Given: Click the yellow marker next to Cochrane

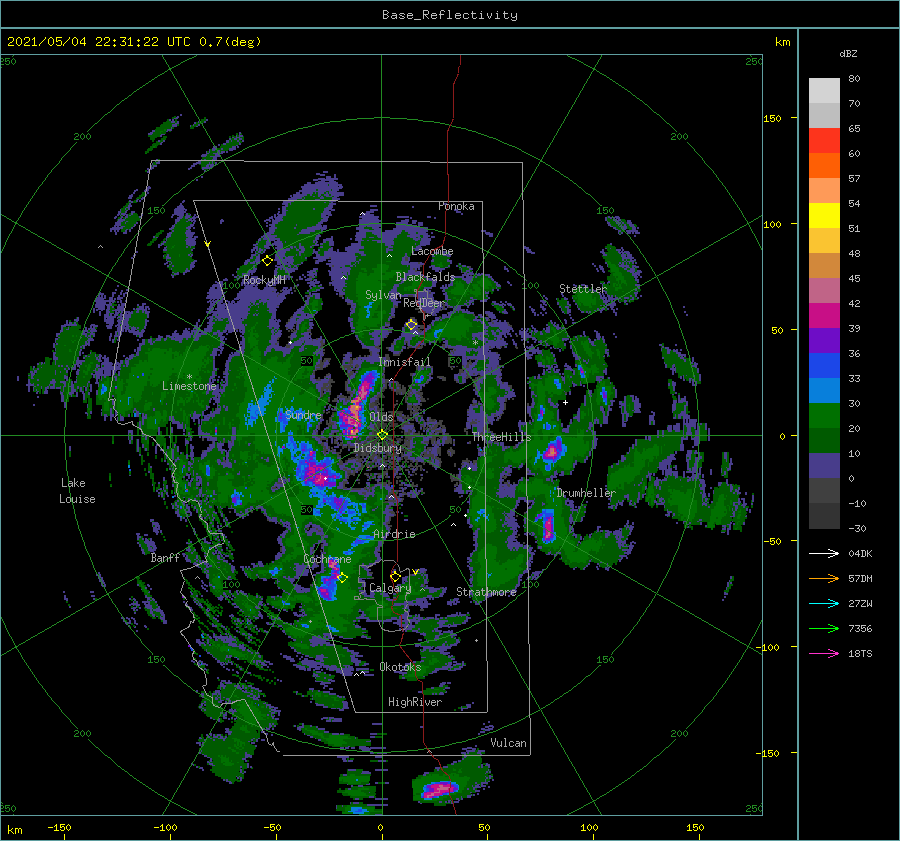Looking at the screenshot, I should 343,577.
